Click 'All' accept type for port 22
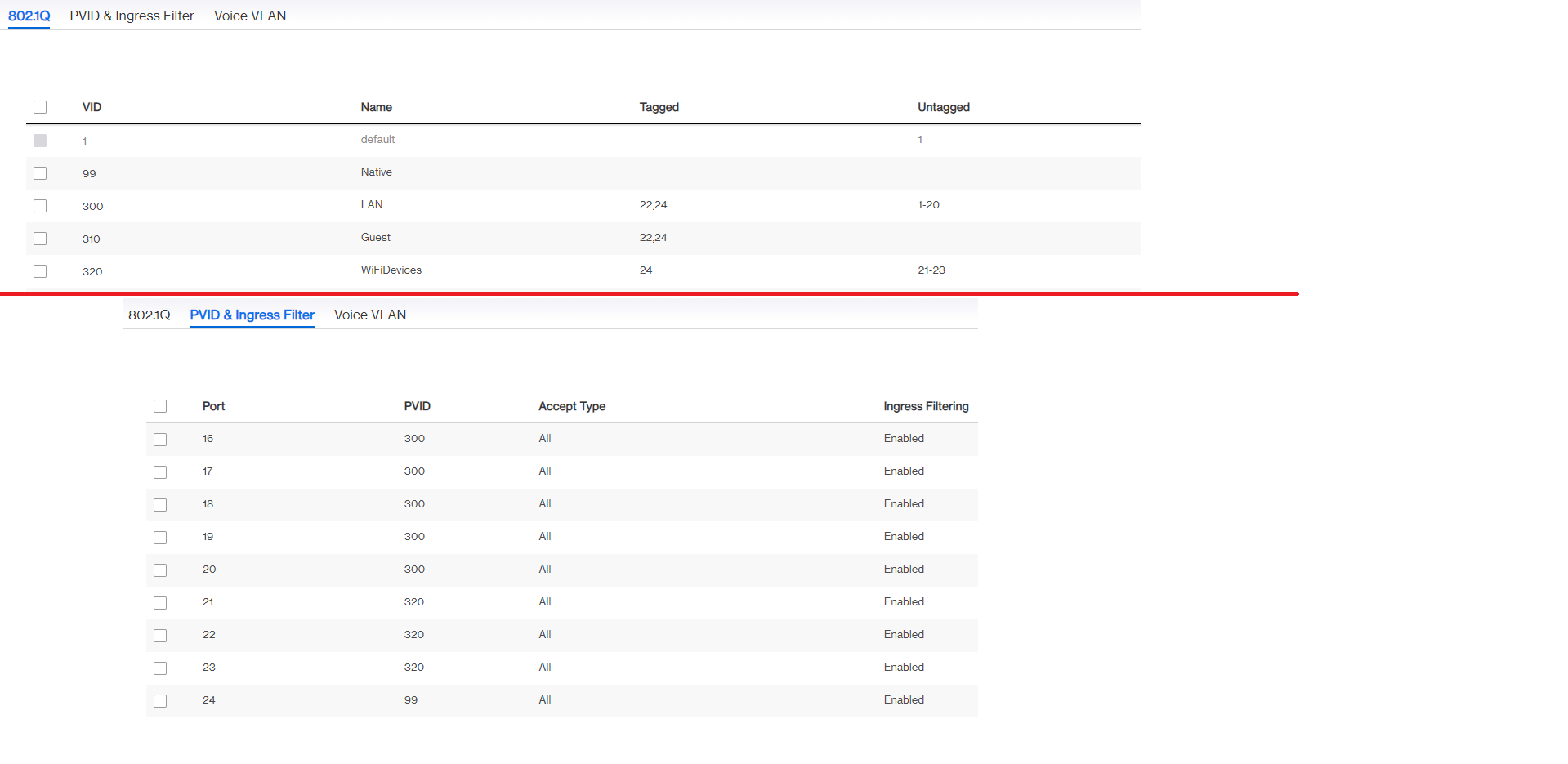Viewport: 1568px width, 764px height. tap(545, 635)
